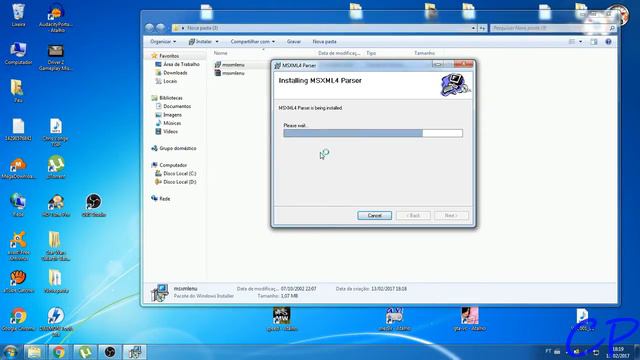640x360 pixels.
Task: Sort files by the Tamanho column
Action: click(424, 53)
